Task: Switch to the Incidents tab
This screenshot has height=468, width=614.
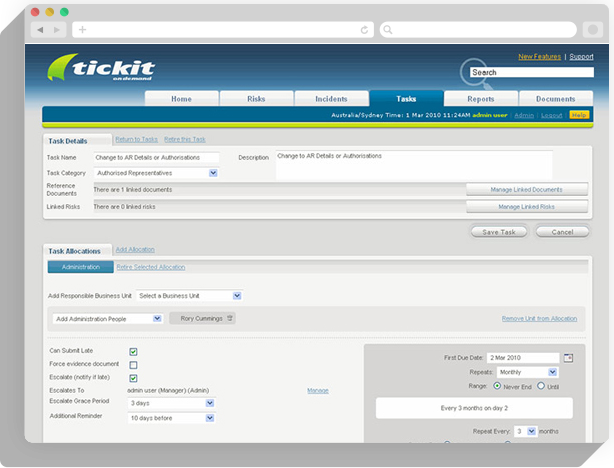Action: (x=331, y=99)
